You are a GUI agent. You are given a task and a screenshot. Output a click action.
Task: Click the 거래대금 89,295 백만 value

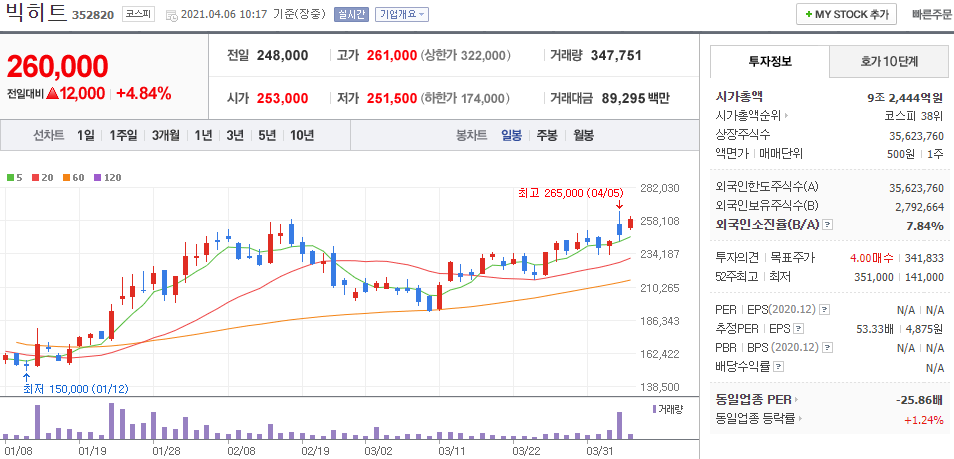point(635,98)
